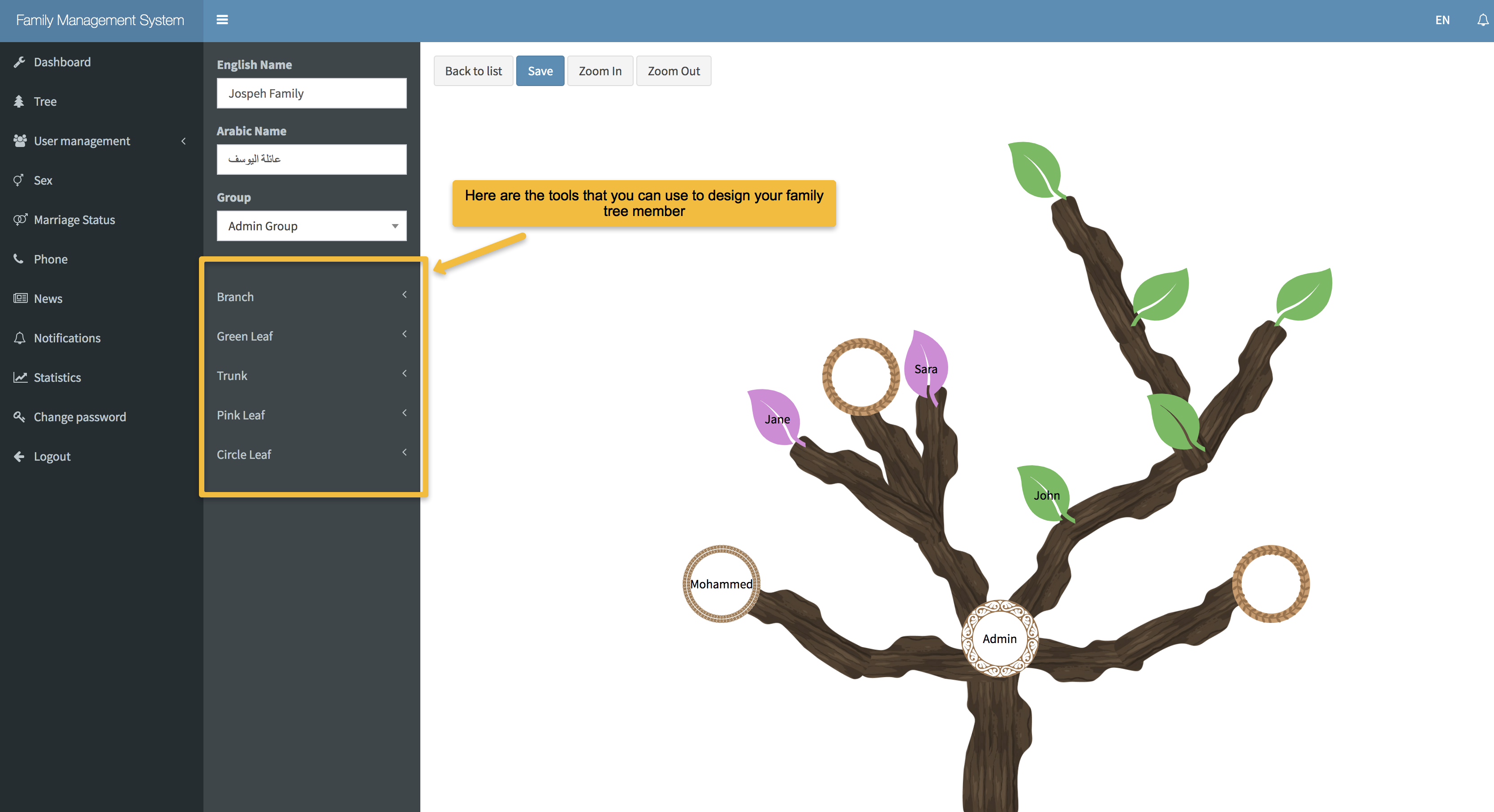Click the Change password key icon
This screenshot has height=812, width=1494.
(x=20, y=417)
